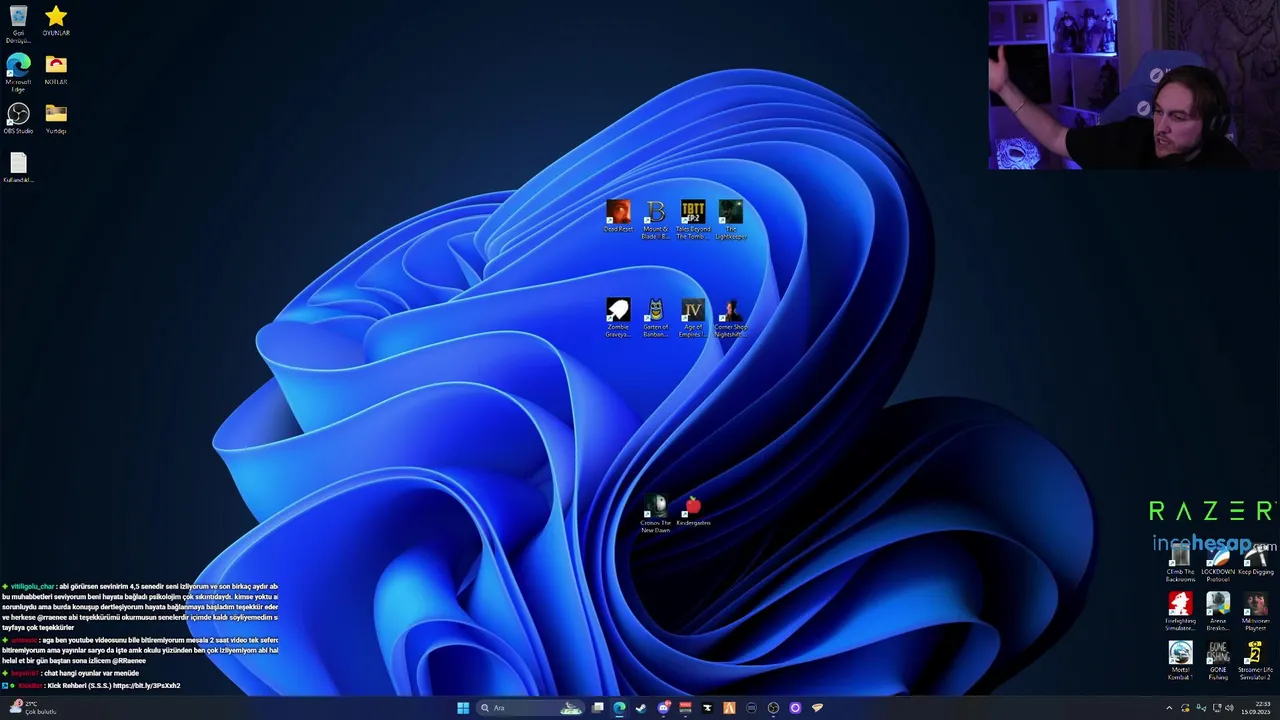The image size is (1280, 720).
Task: Open OBS Studio from the taskbar
Action: pyautogui.click(x=773, y=708)
